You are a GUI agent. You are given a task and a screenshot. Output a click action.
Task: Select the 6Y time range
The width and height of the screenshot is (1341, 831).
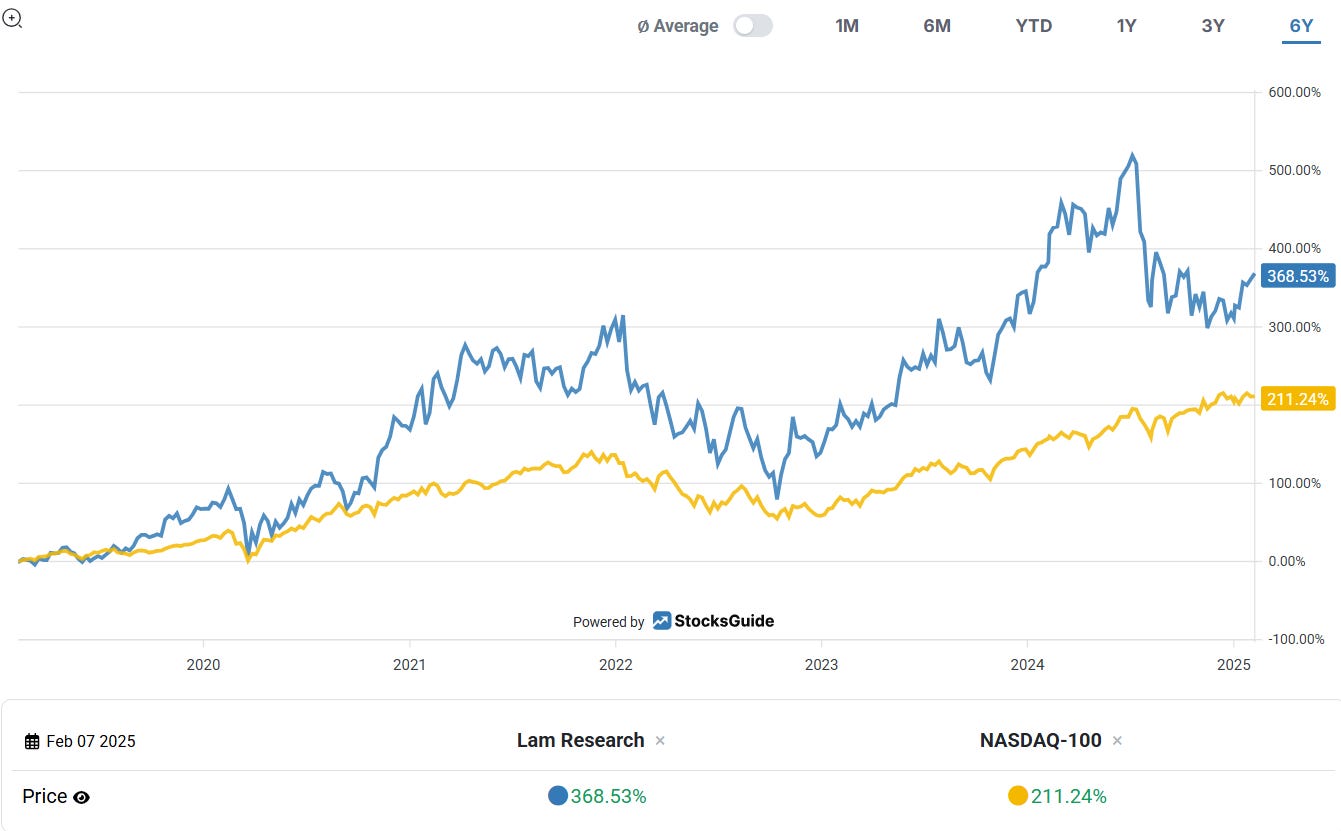[x=1301, y=26]
